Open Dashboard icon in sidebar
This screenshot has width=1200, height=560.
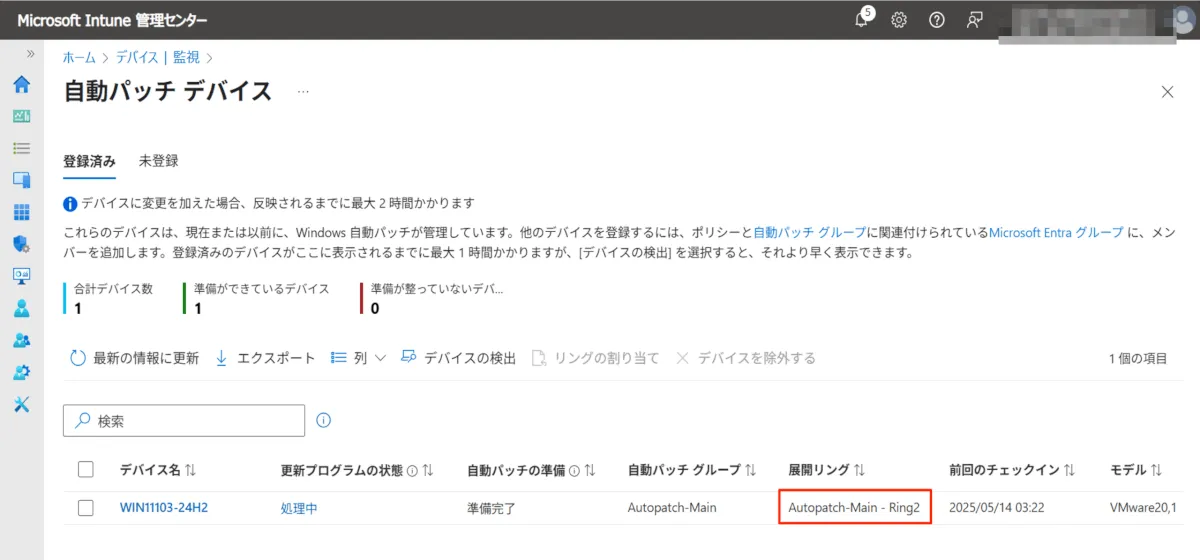click(21, 116)
